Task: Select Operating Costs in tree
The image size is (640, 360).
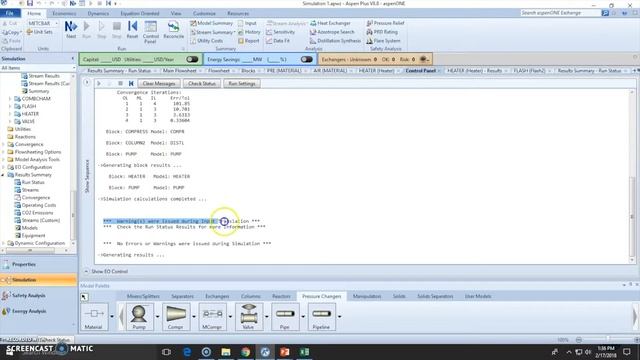Action: (39, 205)
